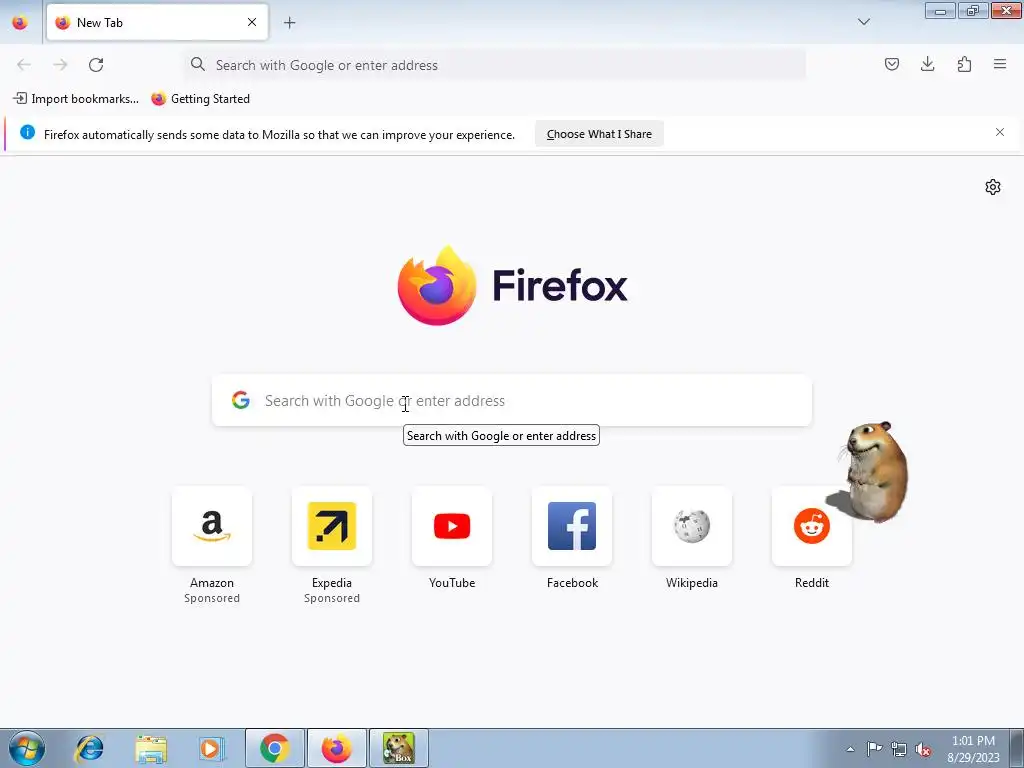Focus the center Google search box
The width and height of the screenshot is (1024, 768).
point(512,400)
